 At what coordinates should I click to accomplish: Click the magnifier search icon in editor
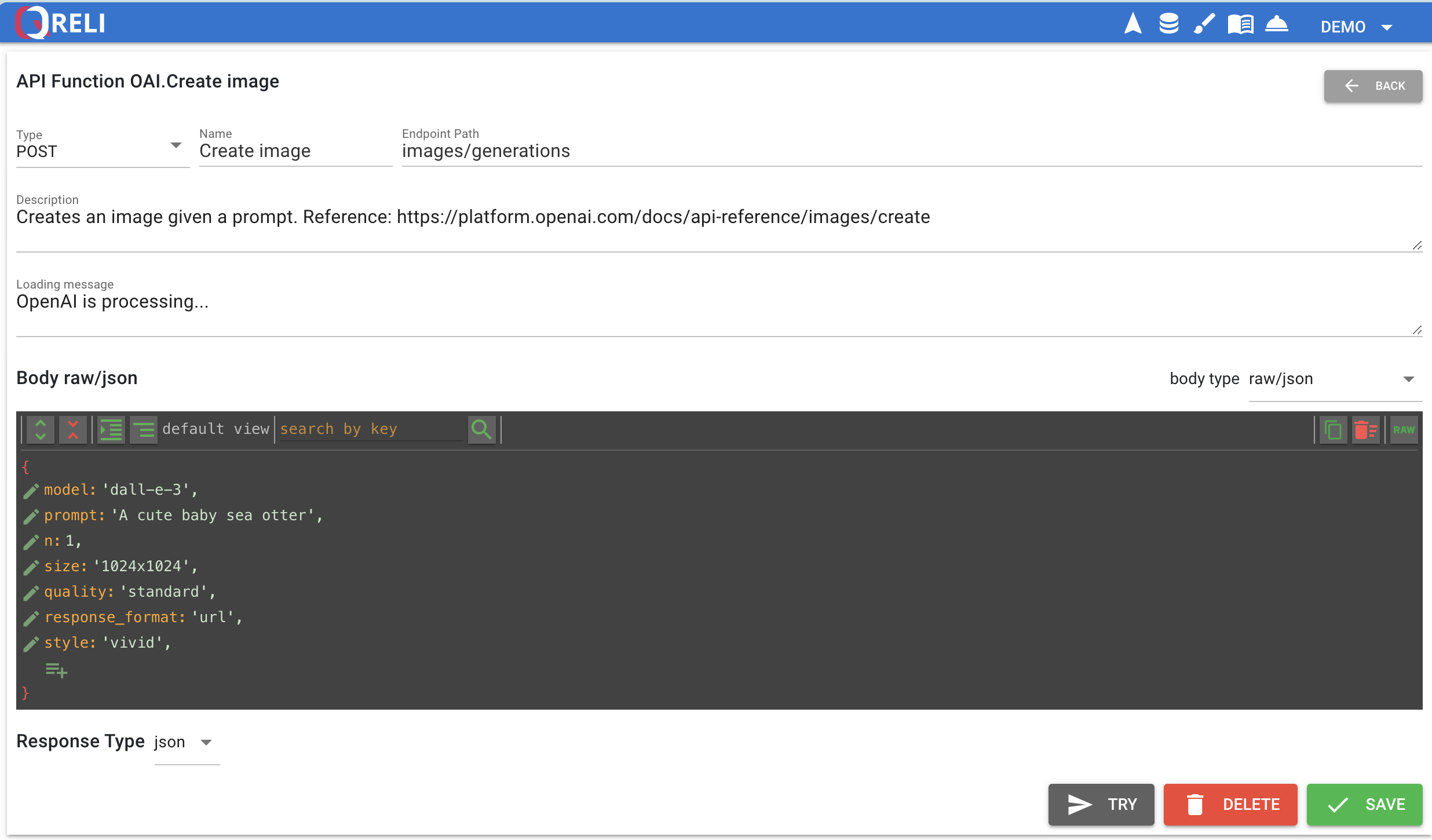pos(481,430)
